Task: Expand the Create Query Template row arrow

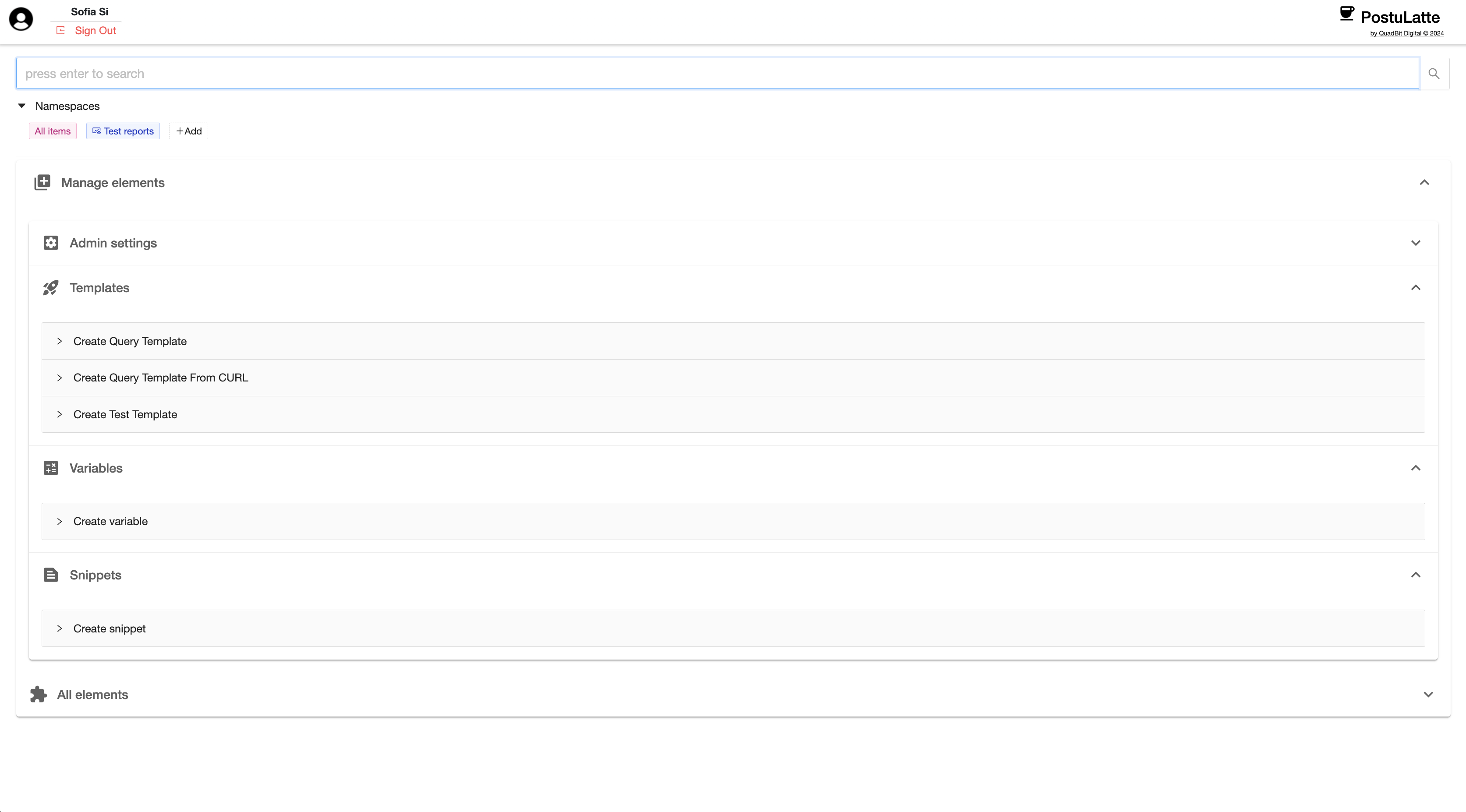Action: tap(60, 341)
